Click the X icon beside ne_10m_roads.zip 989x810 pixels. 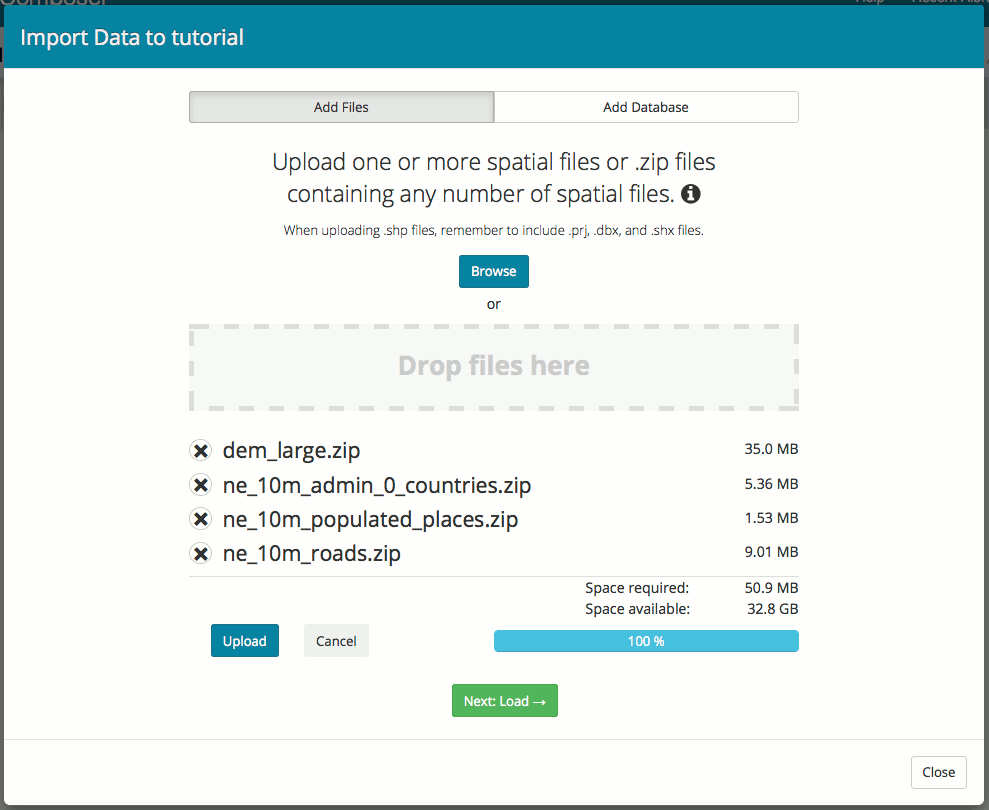[200, 553]
